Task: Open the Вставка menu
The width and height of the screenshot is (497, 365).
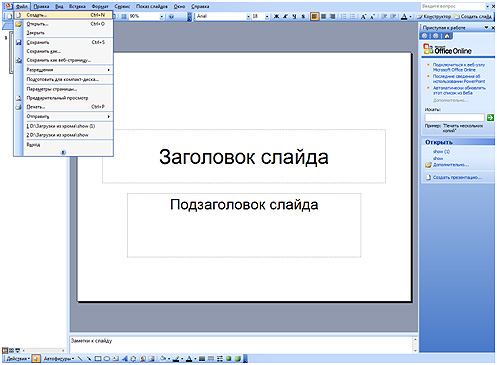Action: point(77,6)
